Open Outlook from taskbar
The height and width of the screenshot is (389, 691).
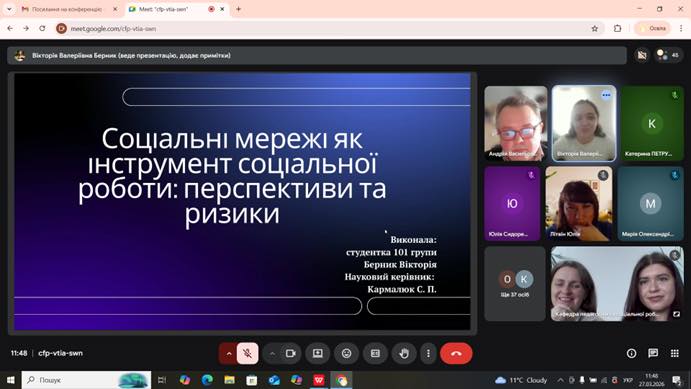pos(274,380)
